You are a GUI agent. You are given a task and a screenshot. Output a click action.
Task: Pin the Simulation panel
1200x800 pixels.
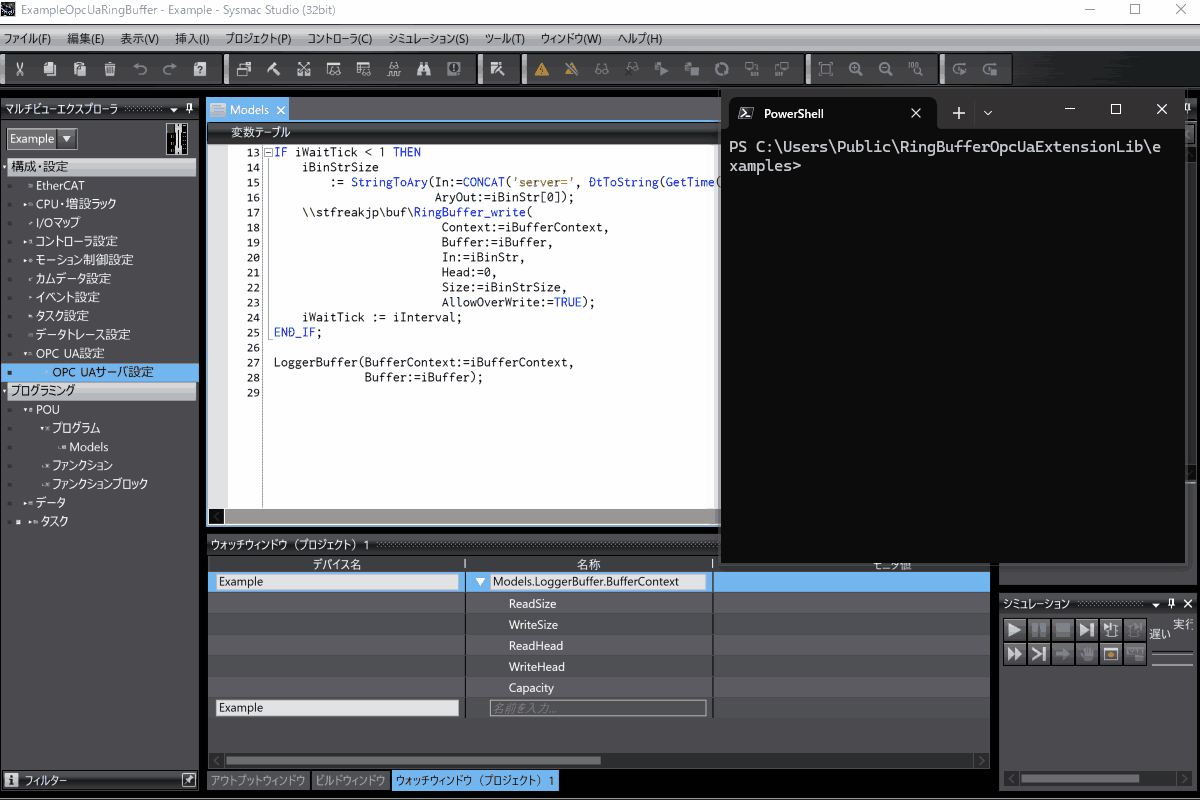tap(1171, 604)
